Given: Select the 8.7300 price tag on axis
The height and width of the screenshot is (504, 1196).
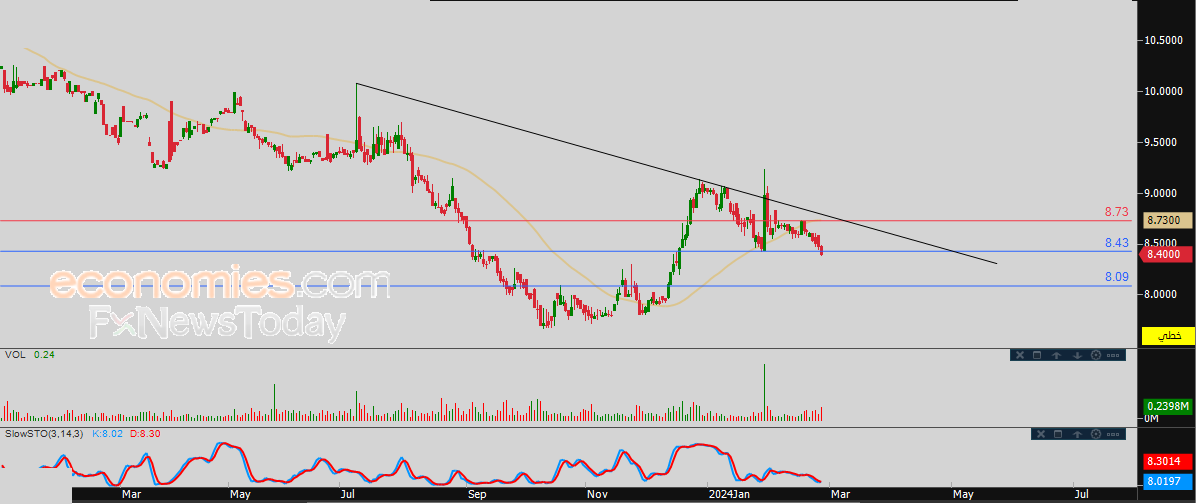Looking at the screenshot, I should (1168, 220).
